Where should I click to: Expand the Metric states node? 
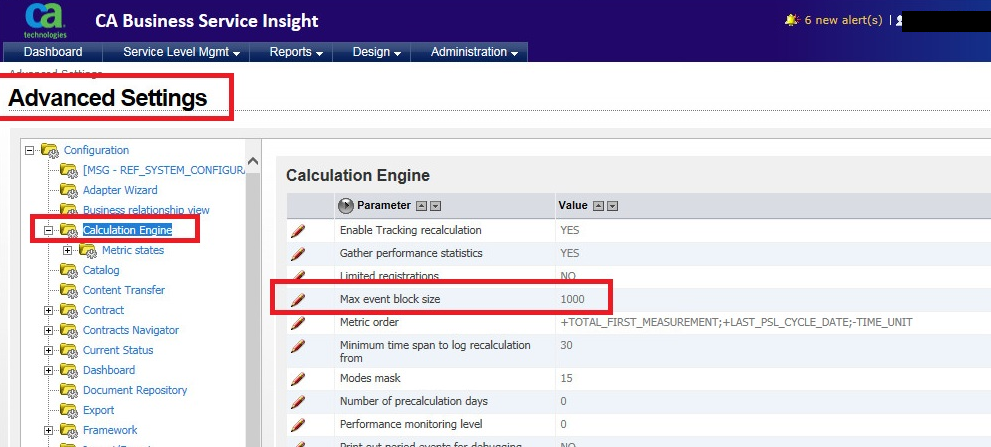68,250
